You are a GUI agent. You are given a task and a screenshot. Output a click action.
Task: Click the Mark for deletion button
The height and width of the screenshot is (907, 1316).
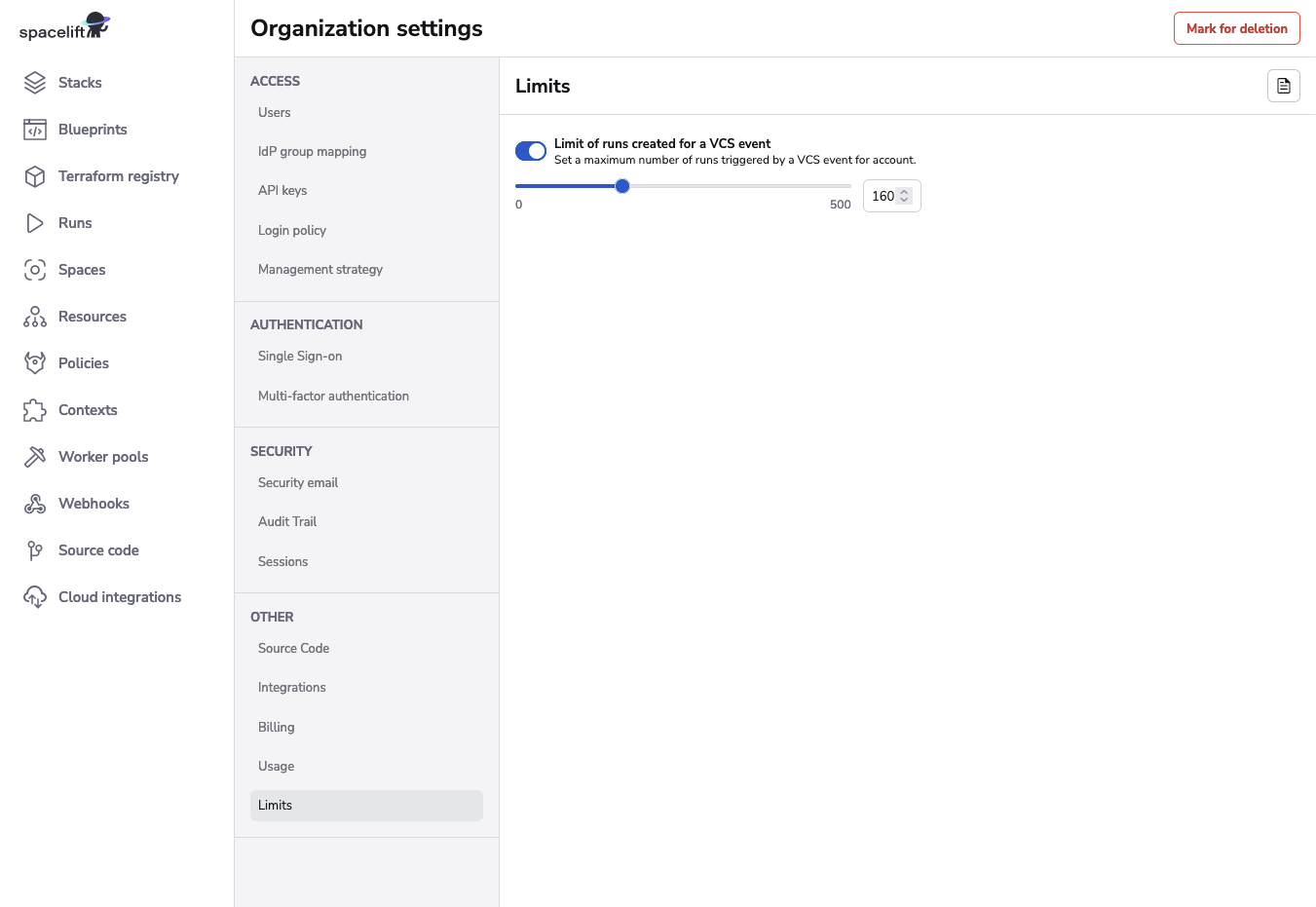click(x=1236, y=28)
